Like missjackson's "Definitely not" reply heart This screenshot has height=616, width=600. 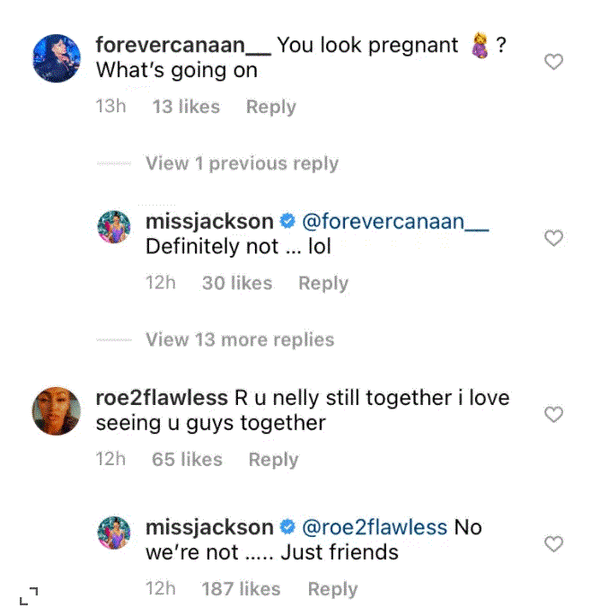(554, 238)
